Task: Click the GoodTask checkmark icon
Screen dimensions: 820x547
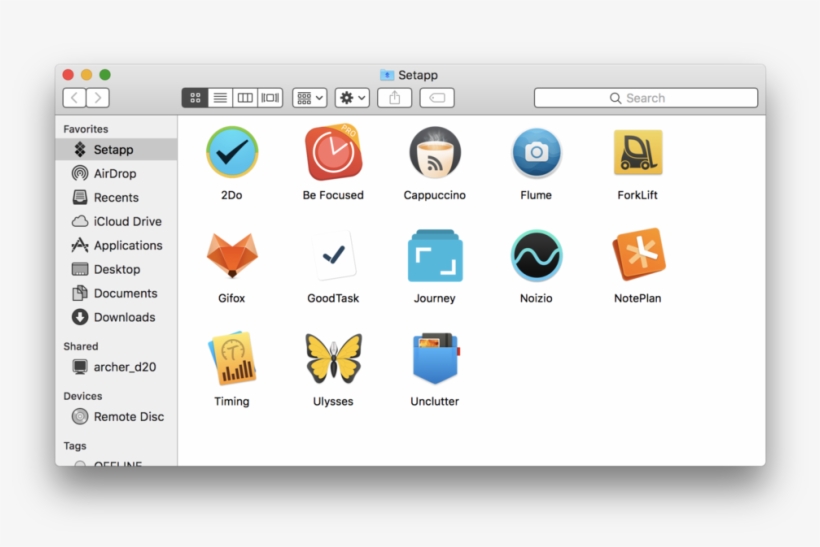Action: pos(333,255)
